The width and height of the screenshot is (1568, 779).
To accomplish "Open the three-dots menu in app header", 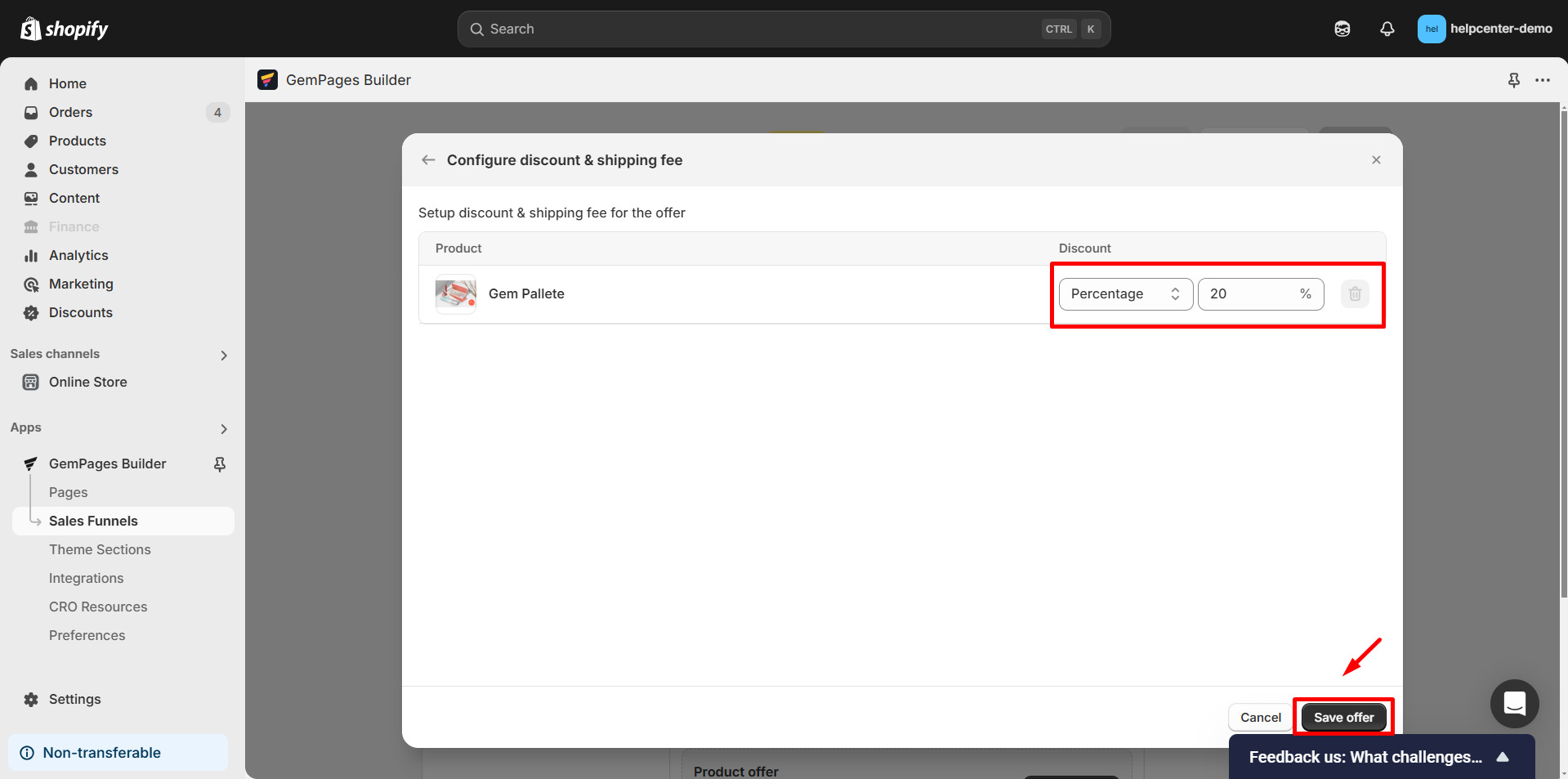I will point(1542,80).
